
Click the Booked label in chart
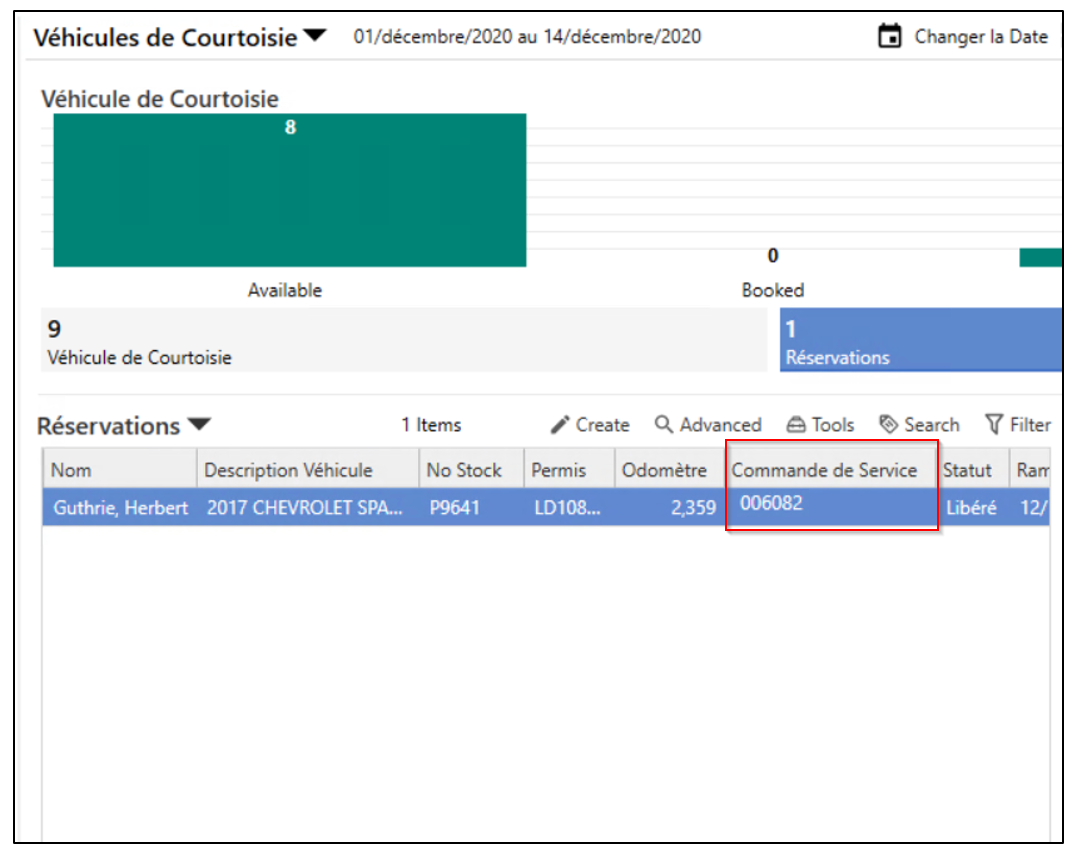[x=773, y=290]
